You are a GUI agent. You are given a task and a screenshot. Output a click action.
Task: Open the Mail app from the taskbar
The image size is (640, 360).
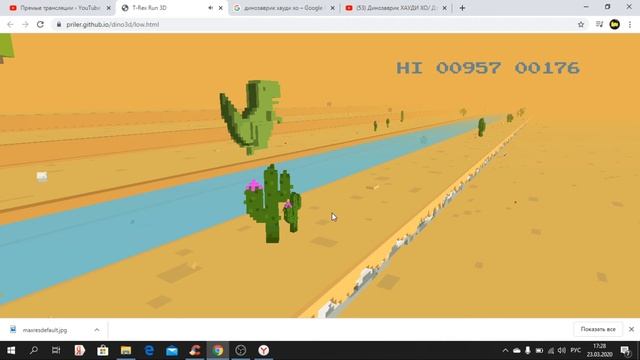(x=172, y=350)
